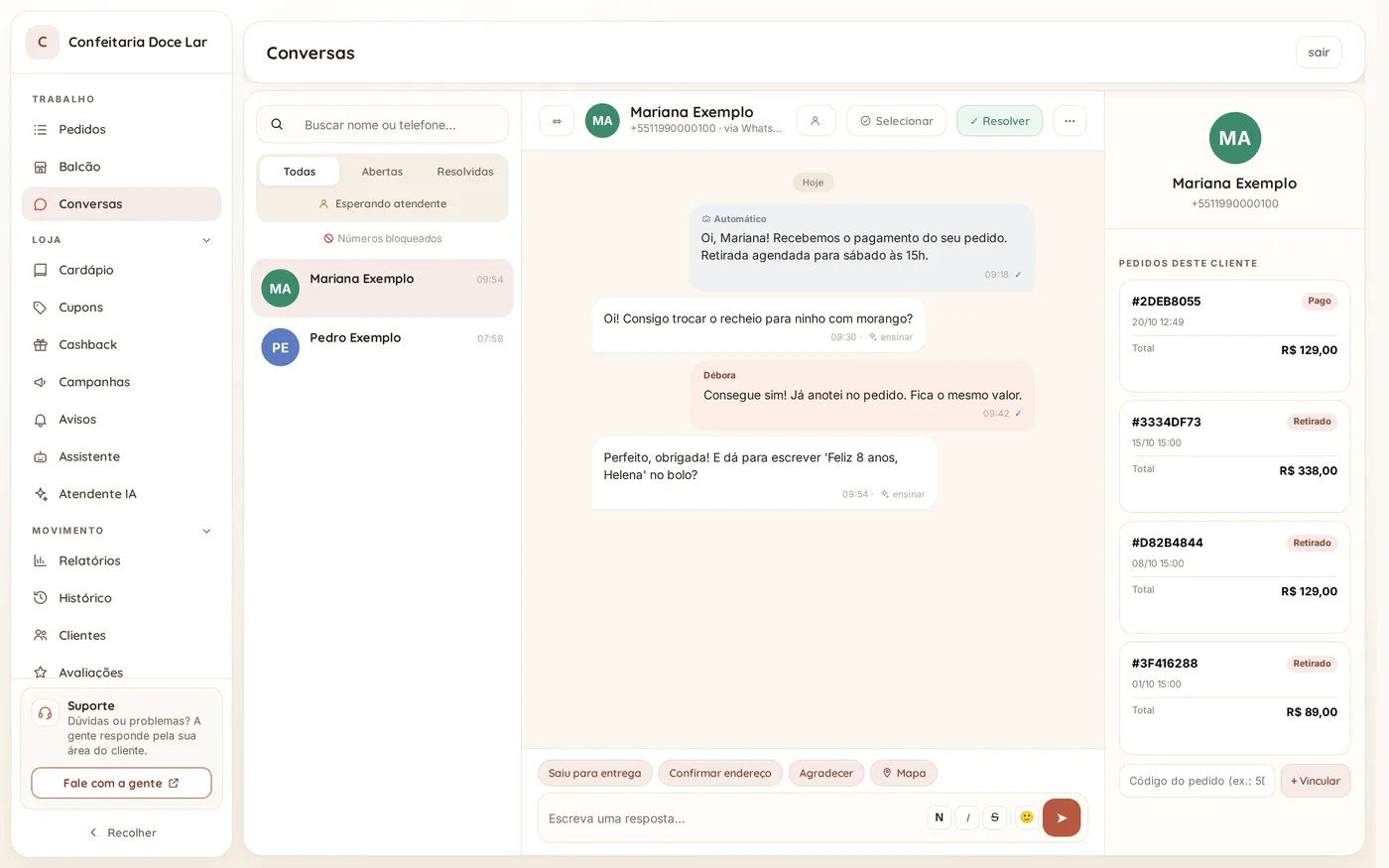Open Histórico page
Image resolution: width=1389 pixels, height=868 pixels.
[121, 598]
